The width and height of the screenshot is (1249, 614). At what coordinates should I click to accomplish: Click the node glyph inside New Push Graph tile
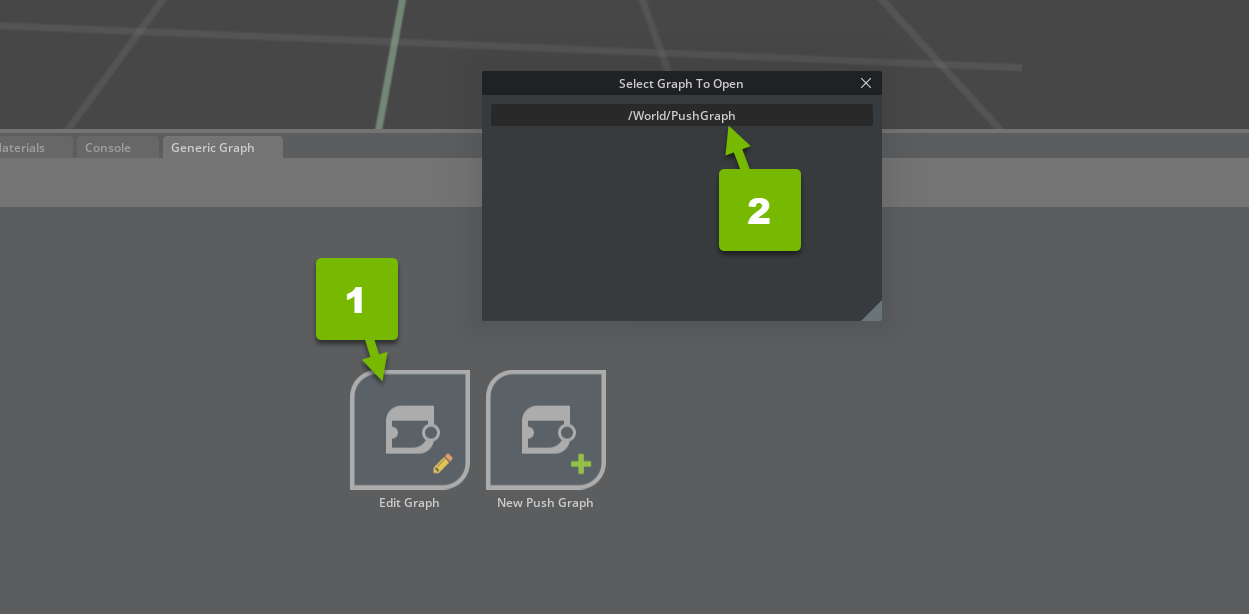point(547,430)
